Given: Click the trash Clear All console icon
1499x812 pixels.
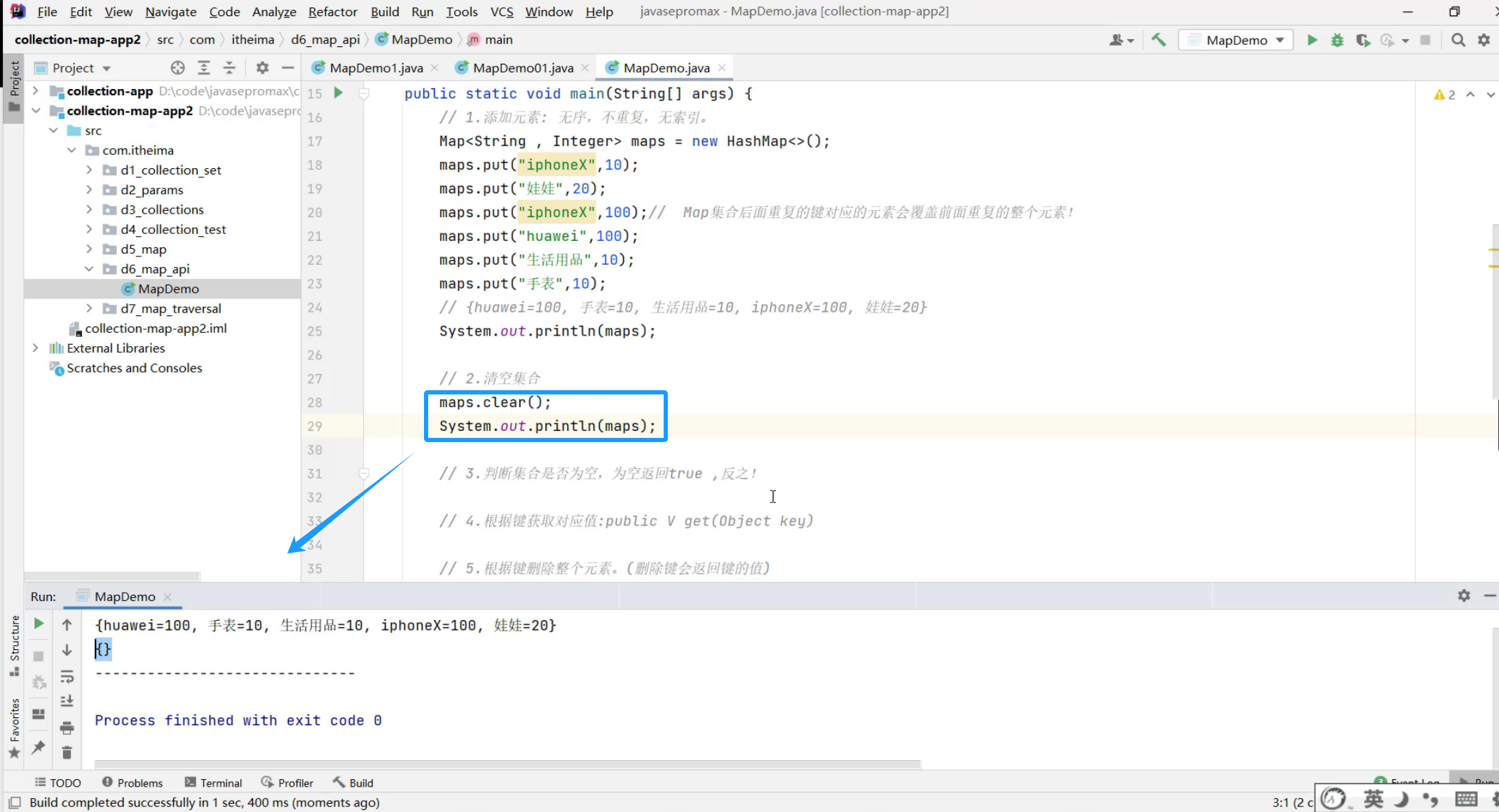Looking at the screenshot, I should [67, 753].
